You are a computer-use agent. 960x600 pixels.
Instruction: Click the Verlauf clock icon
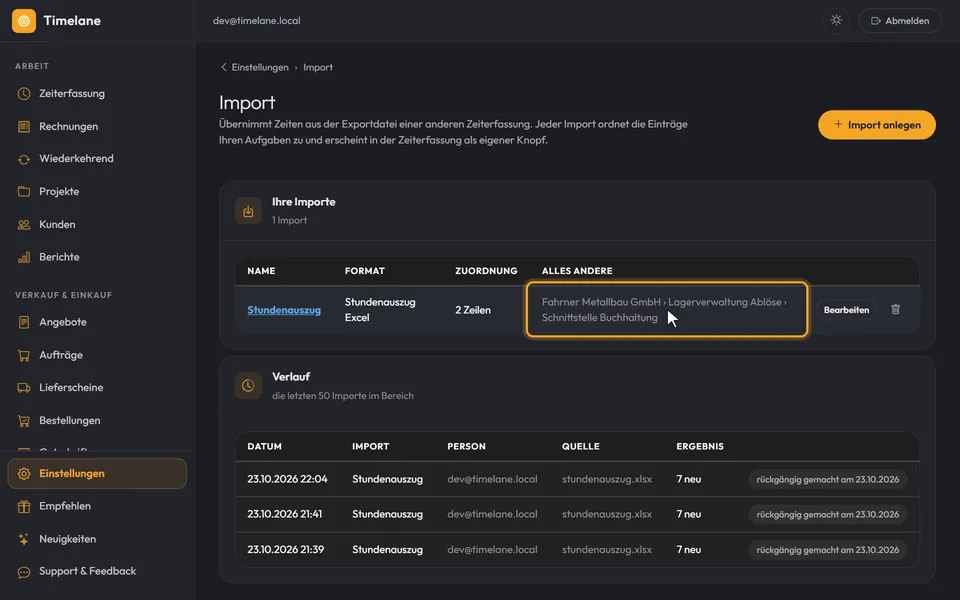pyautogui.click(x=248, y=386)
